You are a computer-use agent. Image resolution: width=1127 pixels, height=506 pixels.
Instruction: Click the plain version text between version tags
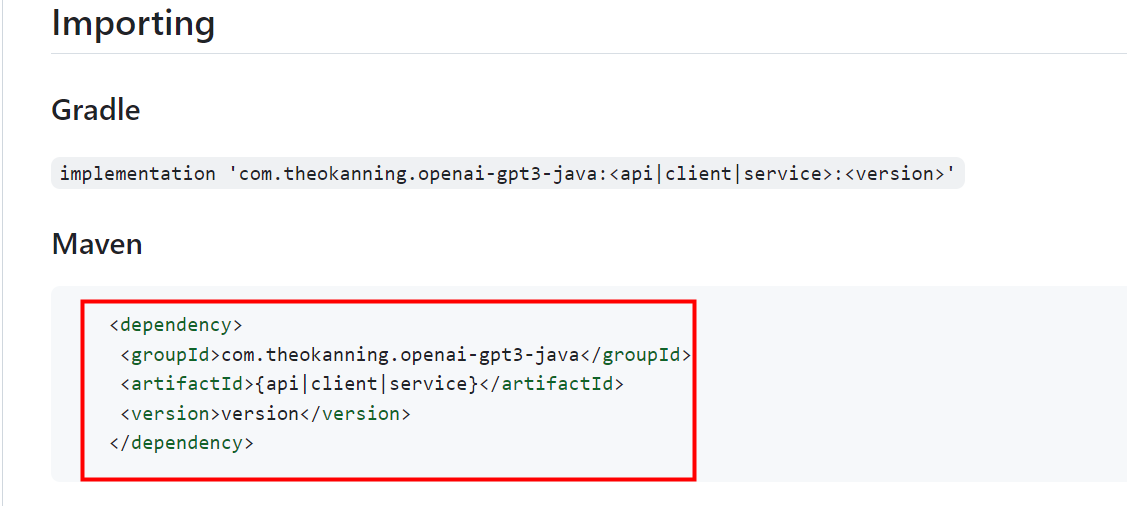259,414
